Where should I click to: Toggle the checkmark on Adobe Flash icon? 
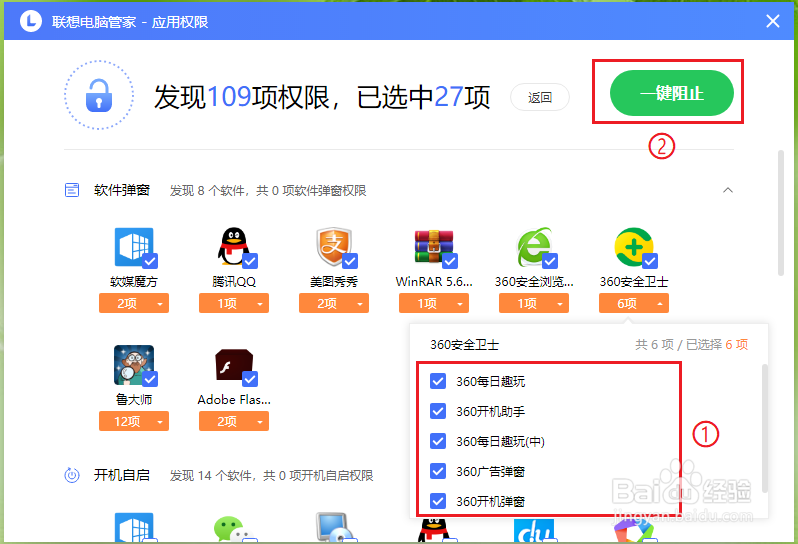click(250, 379)
